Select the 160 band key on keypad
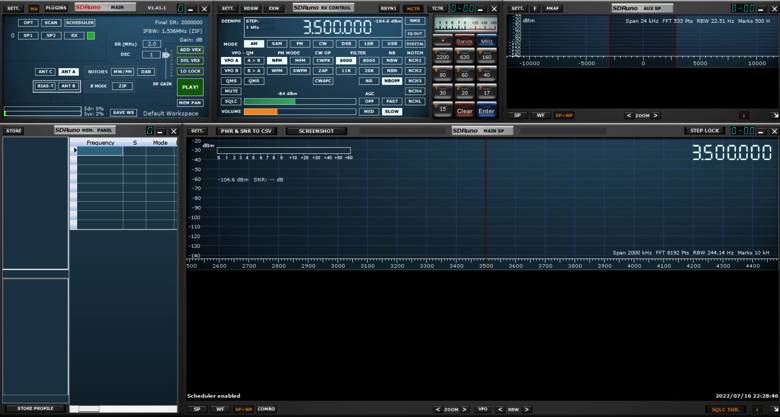 [487, 56]
